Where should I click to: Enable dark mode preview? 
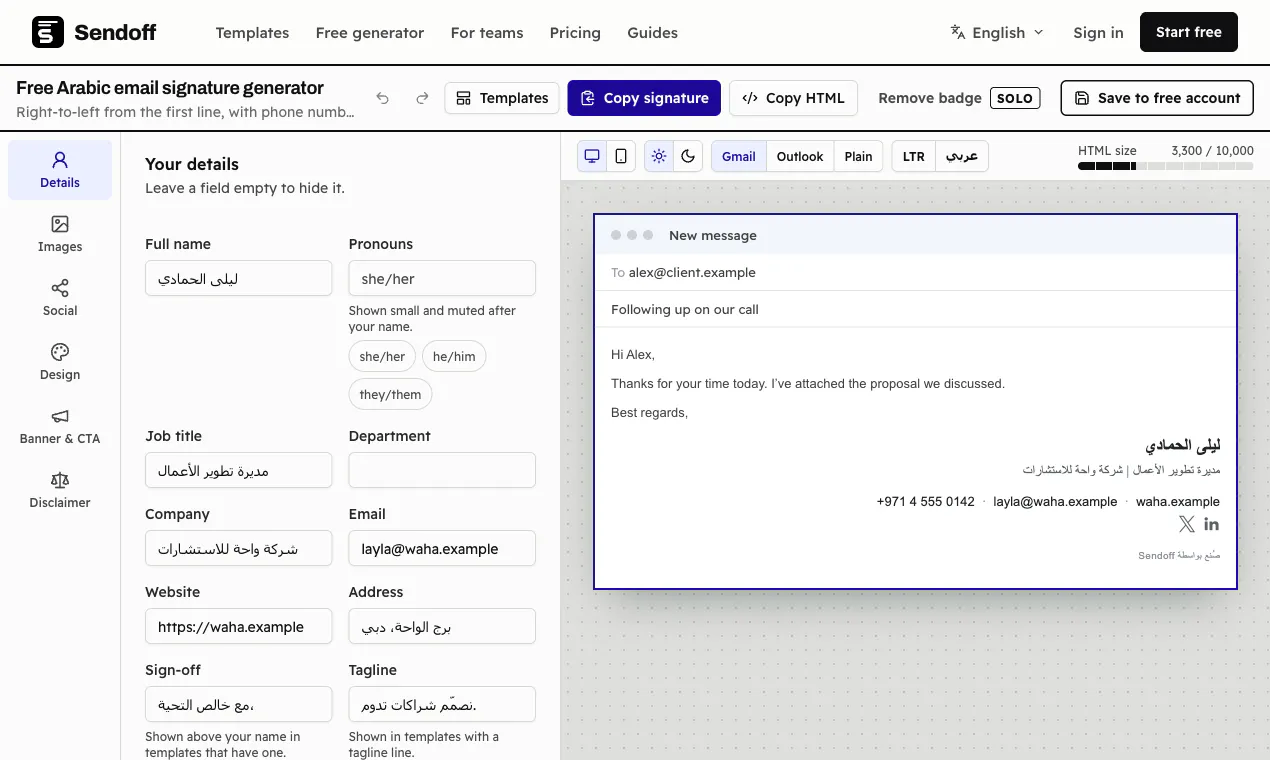click(688, 156)
